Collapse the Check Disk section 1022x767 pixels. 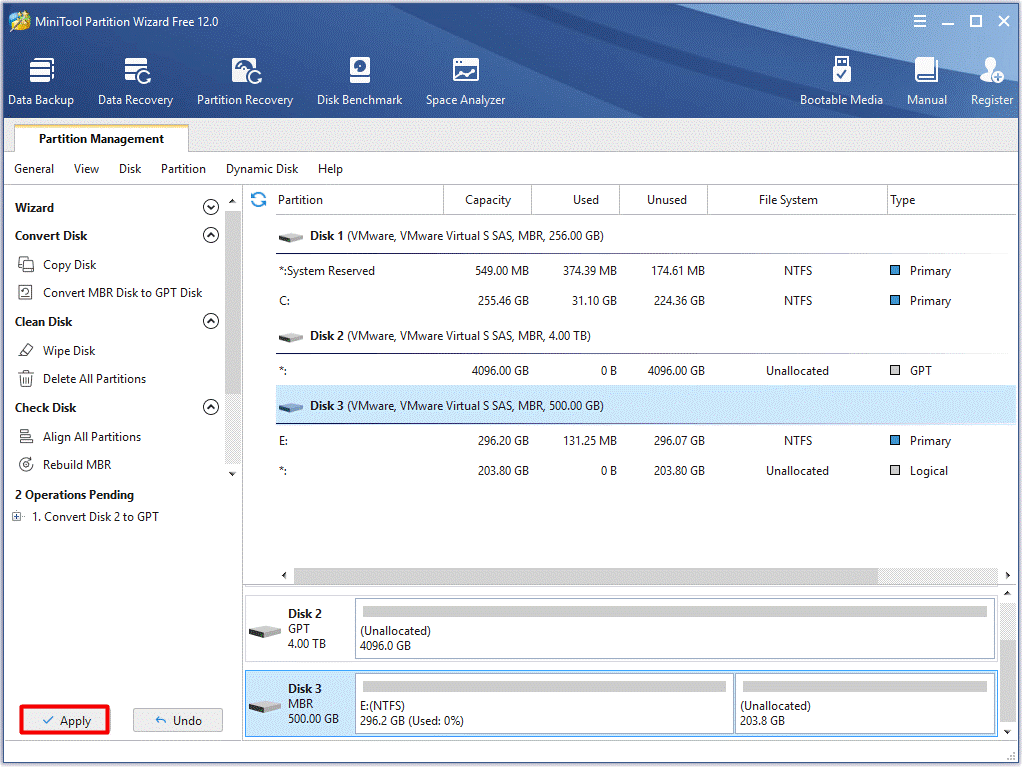[211, 407]
